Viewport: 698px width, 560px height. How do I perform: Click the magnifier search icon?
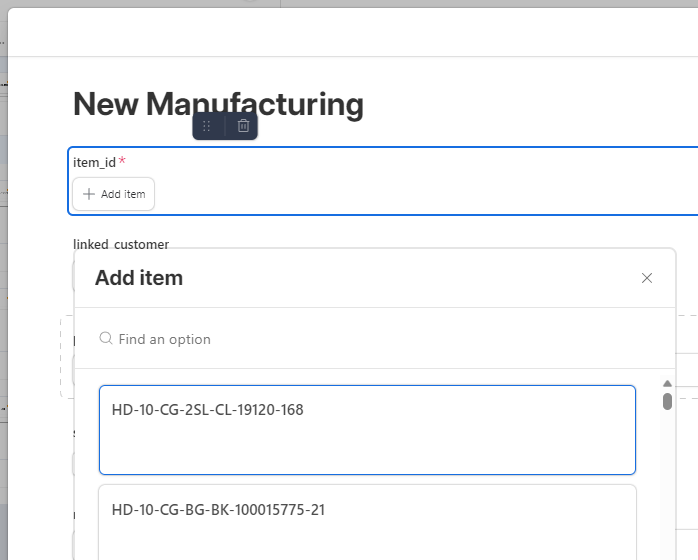point(106,338)
